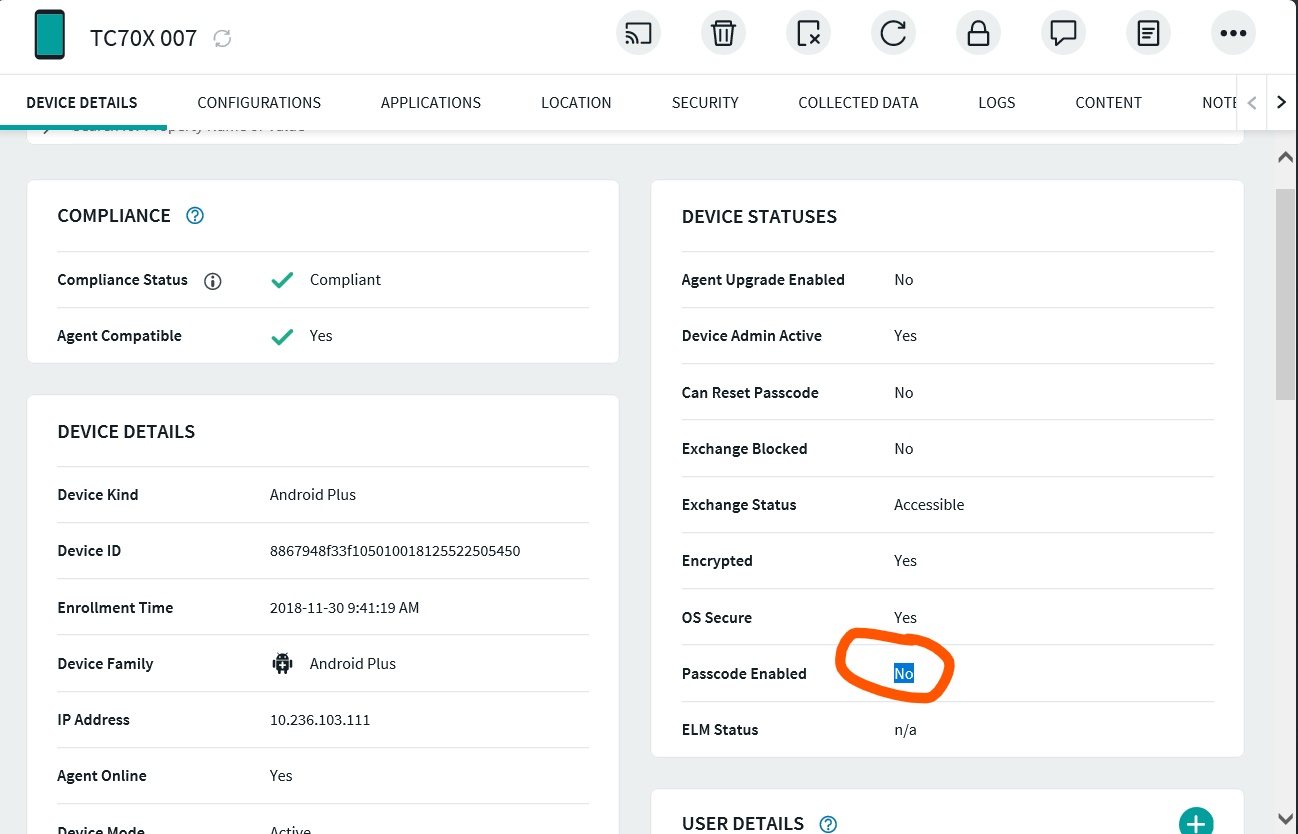Click the padlock lock device icon
1298x834 pixels.
[978, 34]
